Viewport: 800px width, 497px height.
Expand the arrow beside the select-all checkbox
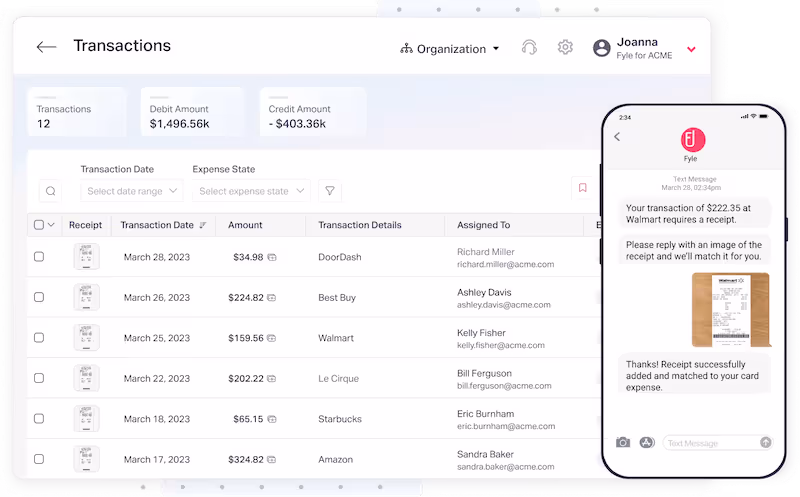(51, 225)
